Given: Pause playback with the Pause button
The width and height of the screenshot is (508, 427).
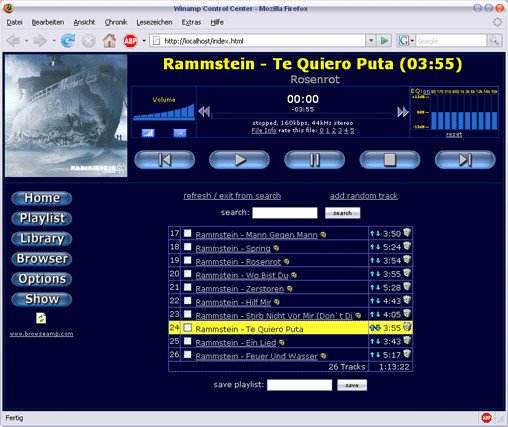Looking at the screenshot, I should point(315,160).
